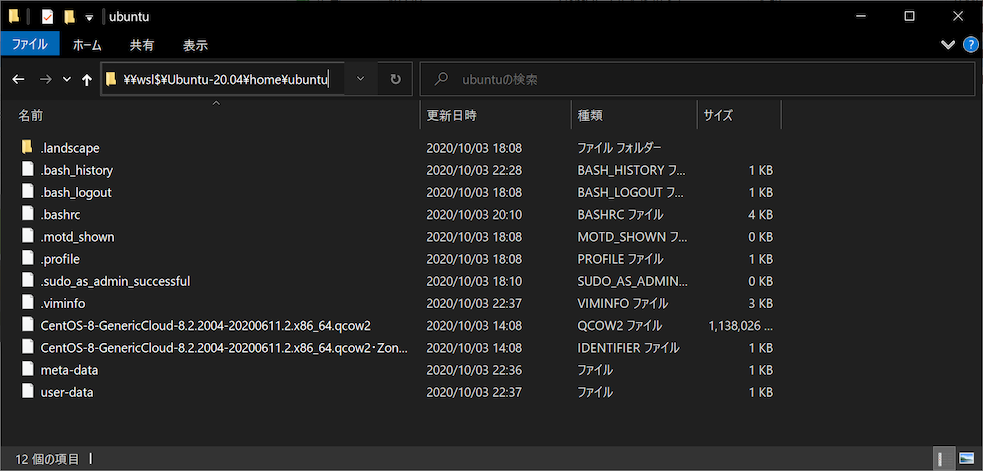Open the recent locations dropdown
The width and height of the screenshot is (983, 471).
[67, 79]
